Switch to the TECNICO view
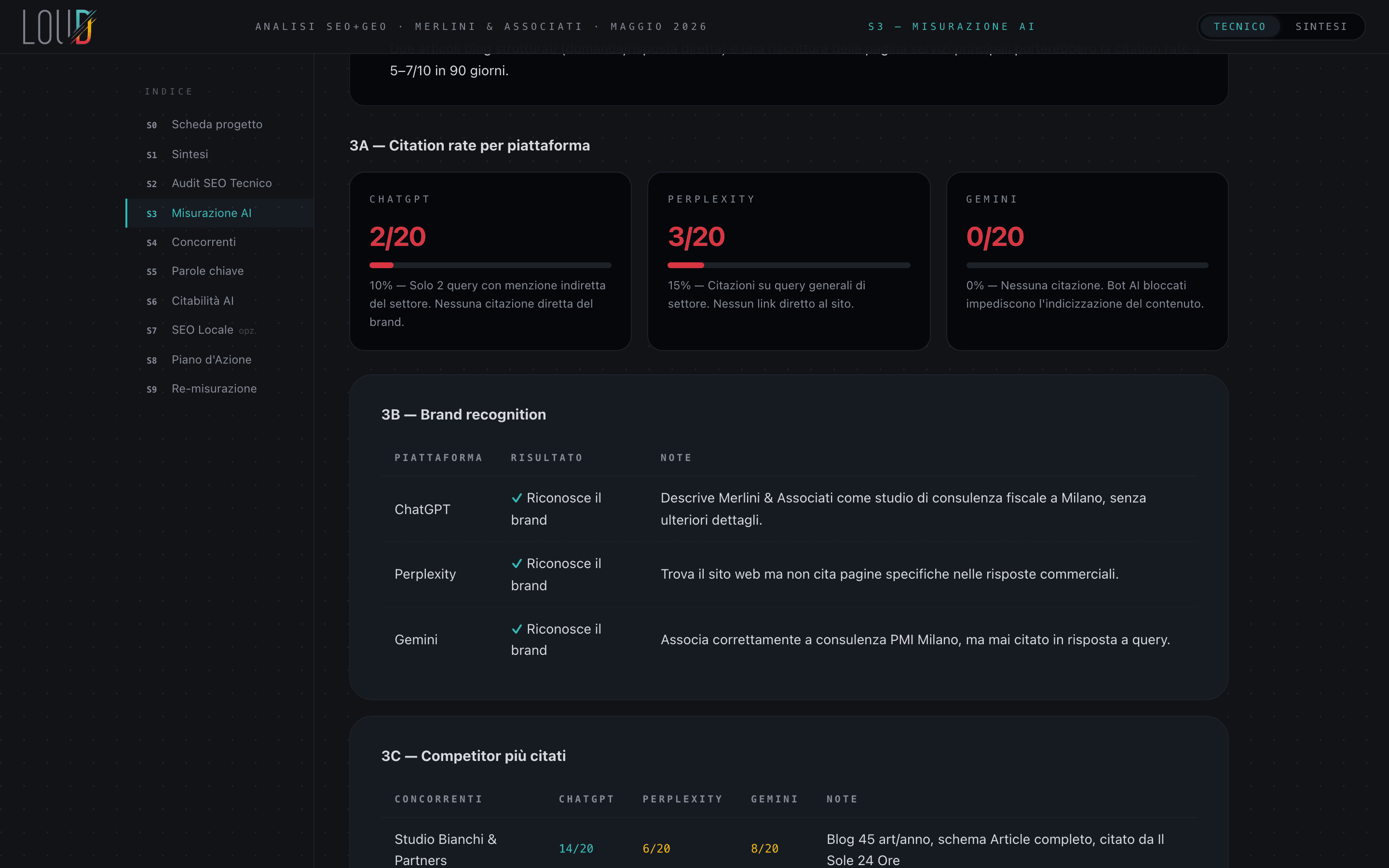Screen dimensions: 1389x868 click(x=1239, y=27)
